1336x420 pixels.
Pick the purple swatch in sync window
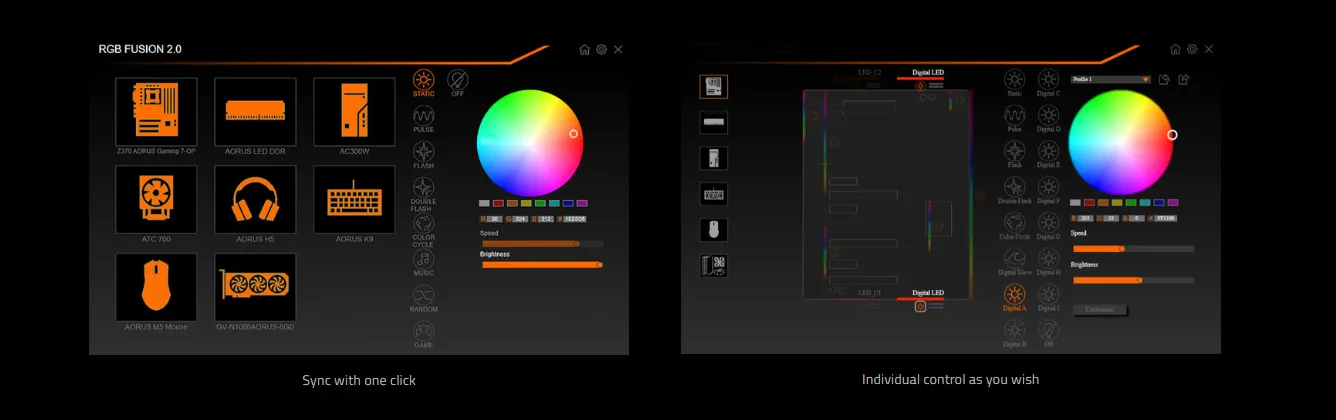click(582, 203)
